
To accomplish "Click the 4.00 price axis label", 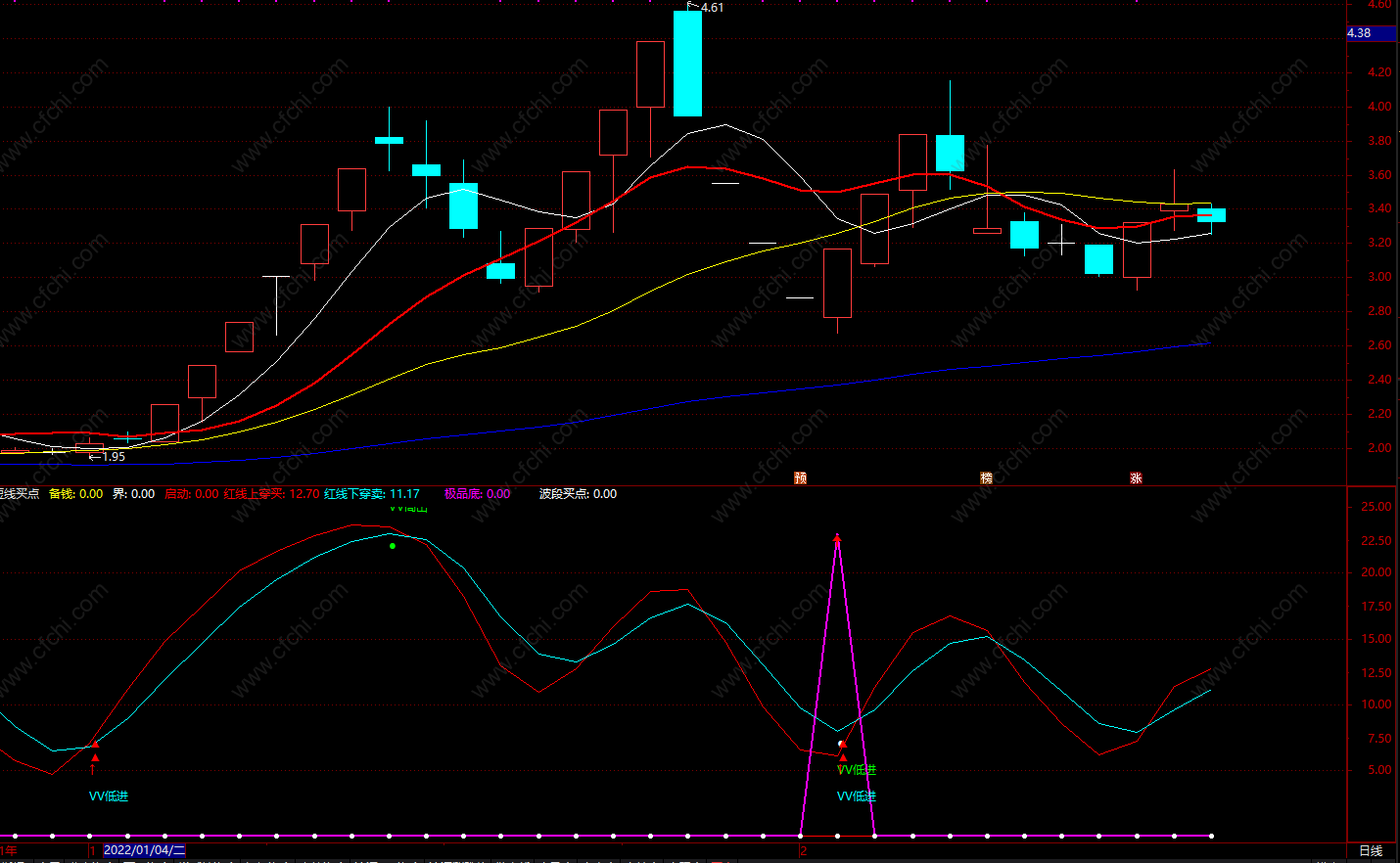I will (x=1379, y=107).
